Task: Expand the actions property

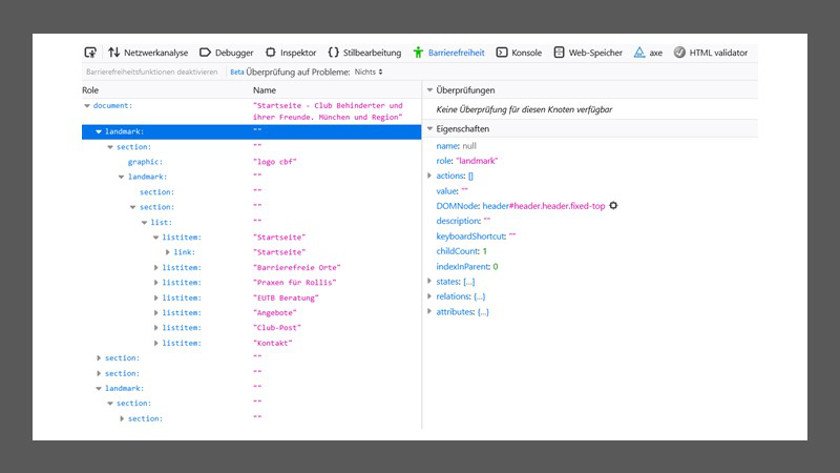Action: (429, 176)
